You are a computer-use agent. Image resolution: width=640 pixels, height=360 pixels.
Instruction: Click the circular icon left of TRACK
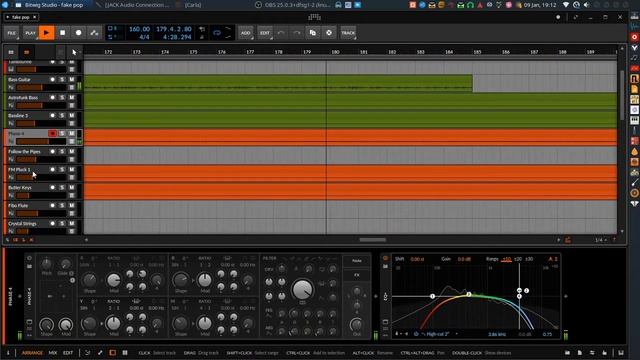pyautogui.click(x=329, y=33)
